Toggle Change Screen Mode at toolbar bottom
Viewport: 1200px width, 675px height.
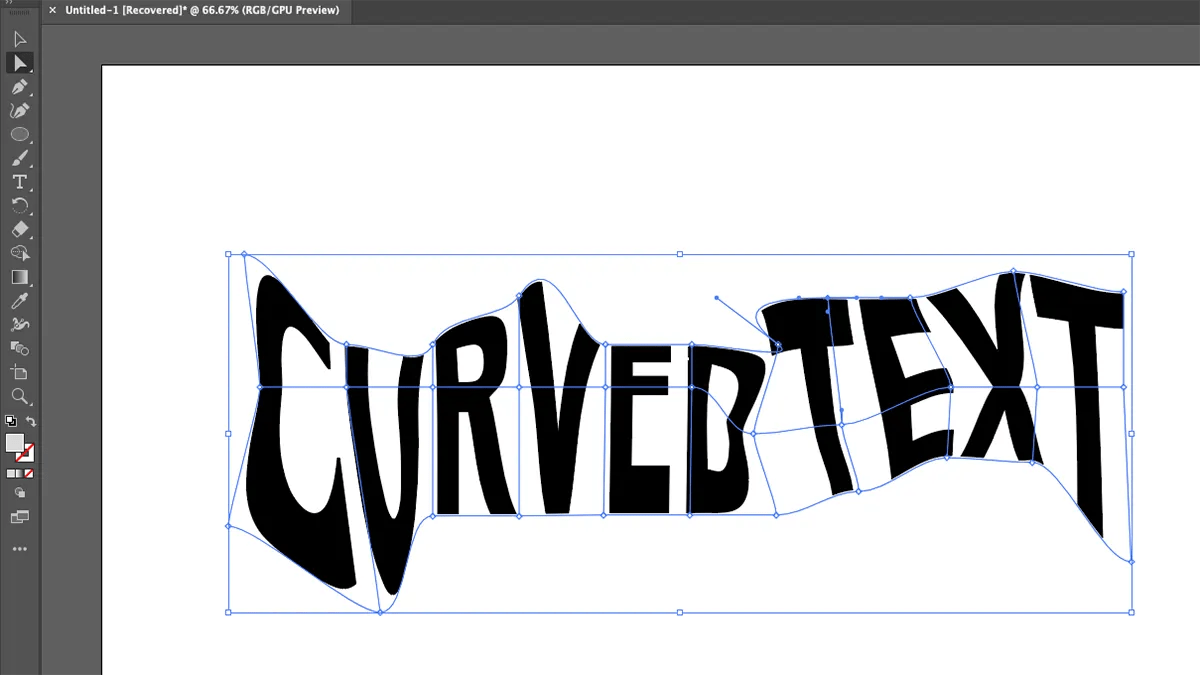point(20,516)
